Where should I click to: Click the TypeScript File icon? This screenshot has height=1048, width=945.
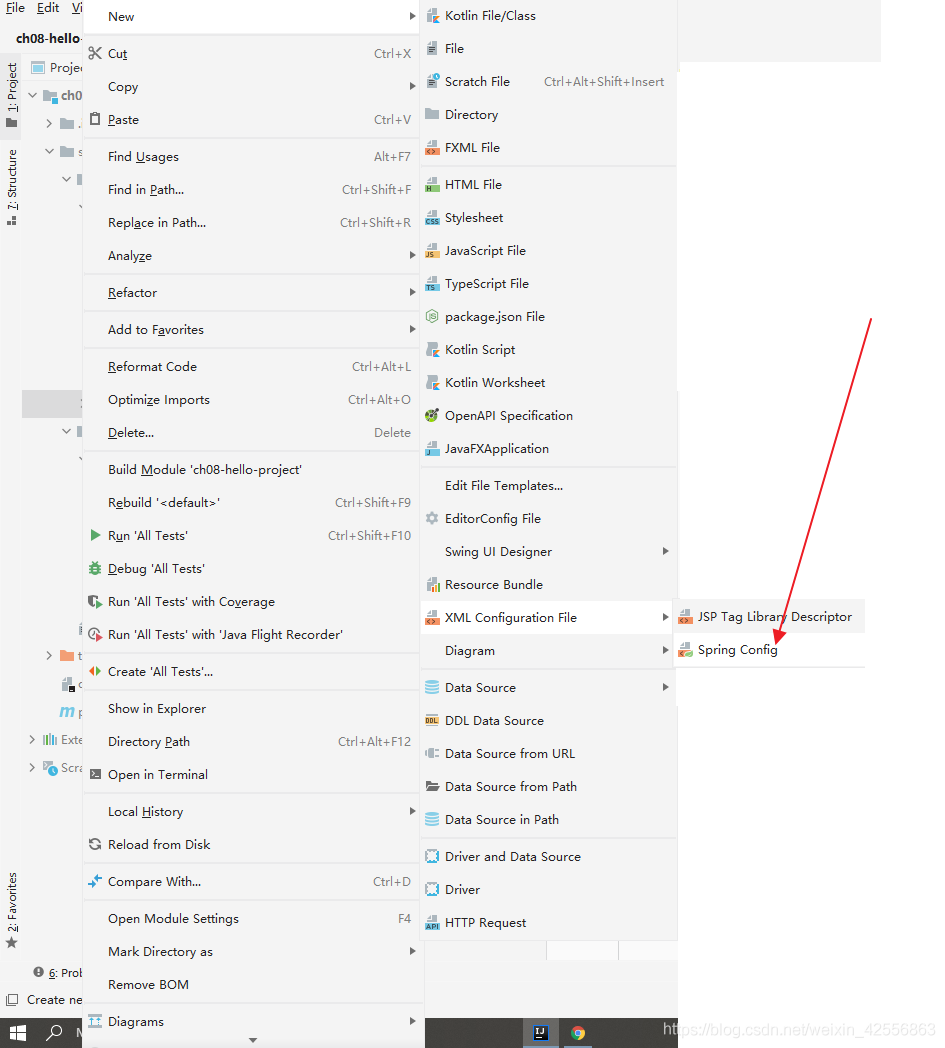[x=432, y=283]
